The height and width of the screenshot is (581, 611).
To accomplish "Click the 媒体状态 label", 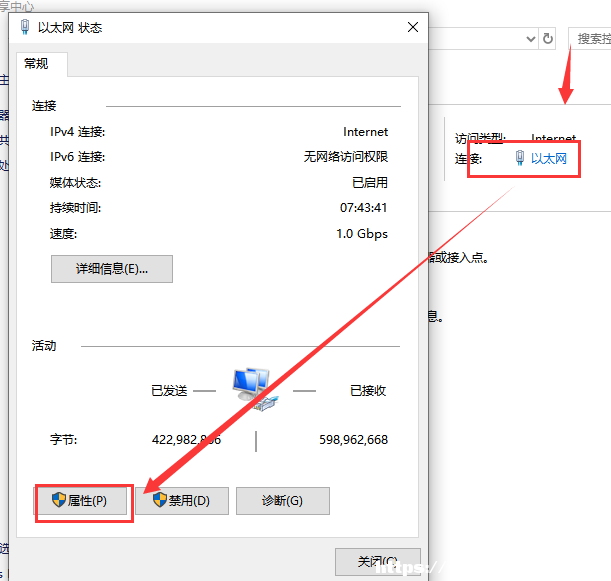I will [75, 182].
